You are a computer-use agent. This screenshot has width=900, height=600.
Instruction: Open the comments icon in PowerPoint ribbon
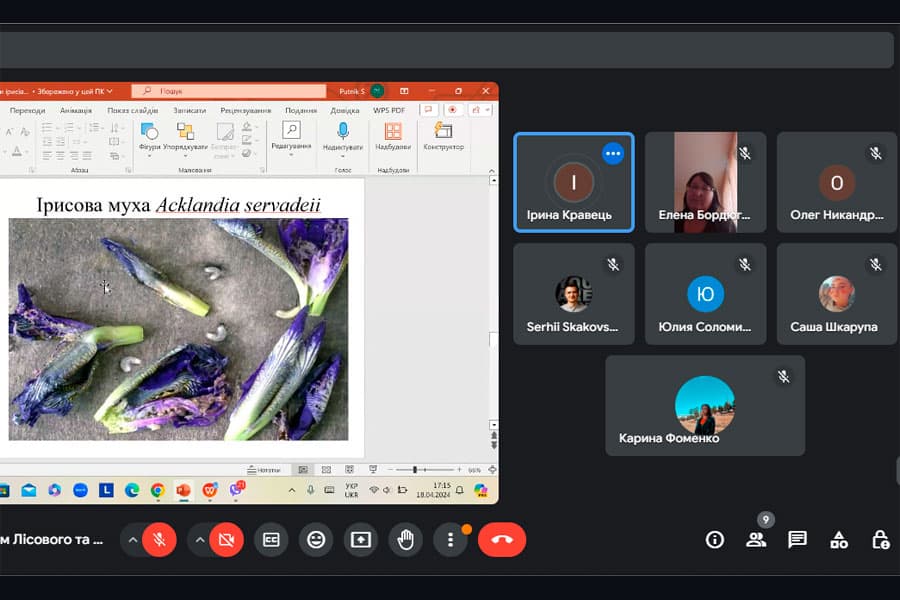428,110
